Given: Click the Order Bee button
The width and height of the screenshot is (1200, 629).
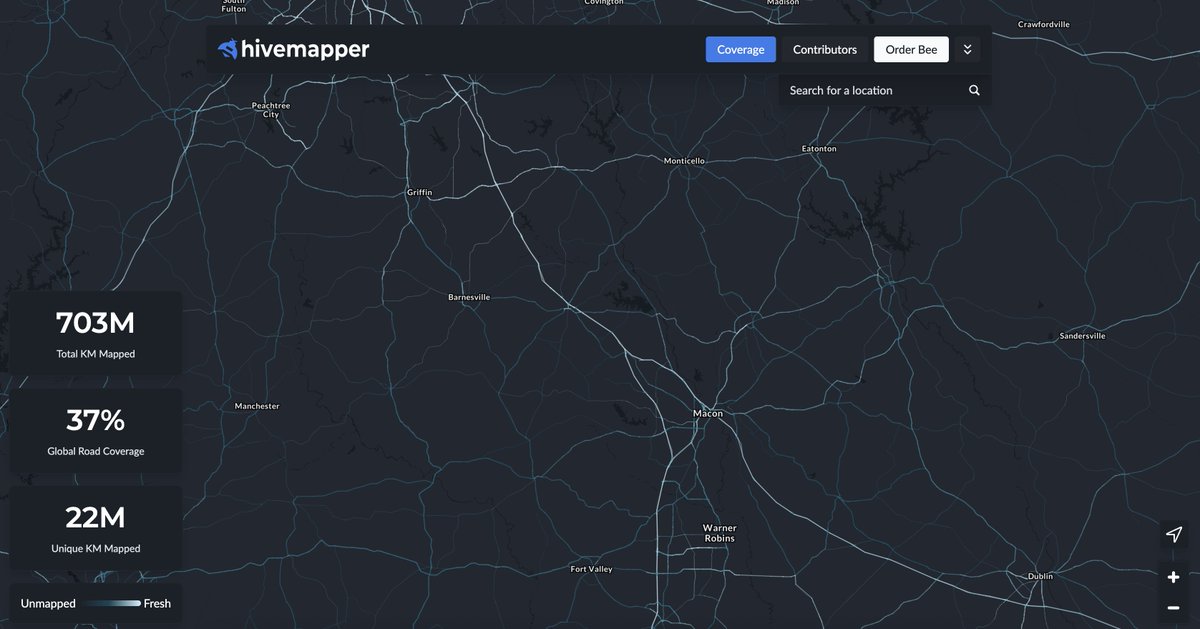Looking at the screenshot, I should click(912, 49).
